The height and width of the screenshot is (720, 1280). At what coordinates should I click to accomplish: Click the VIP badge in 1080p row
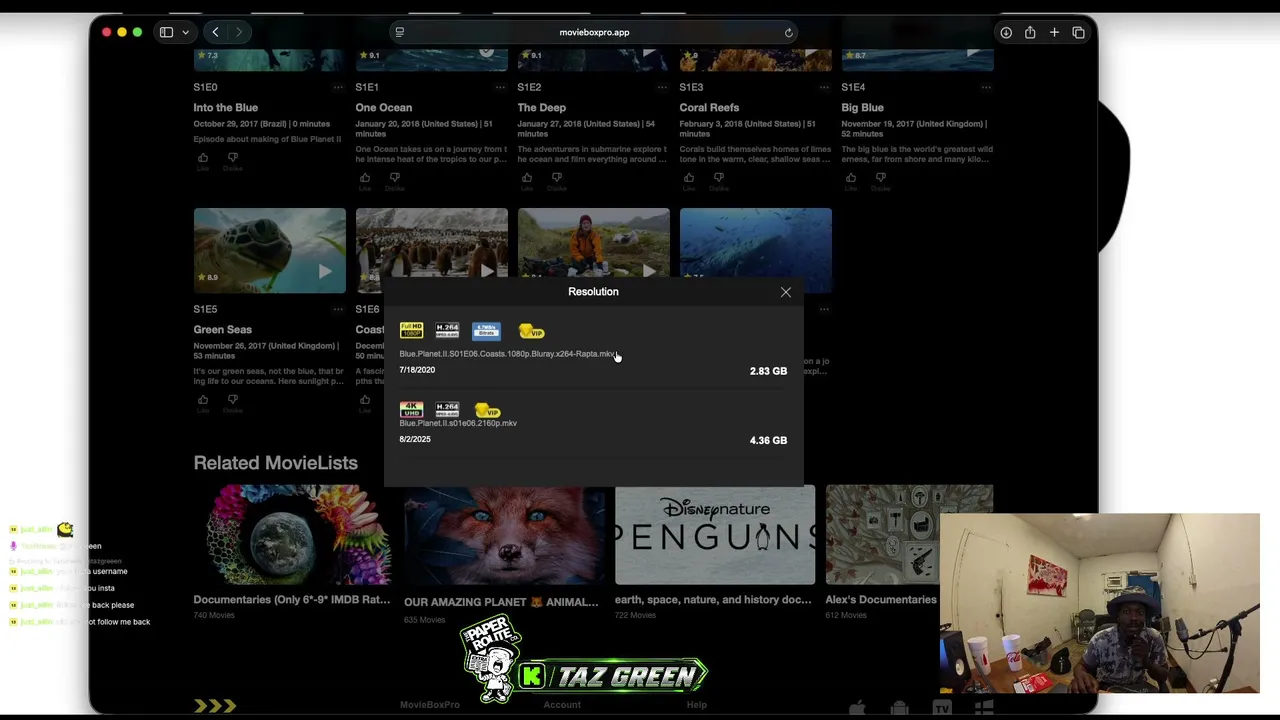pyautogui.click(x=531, y=331)
